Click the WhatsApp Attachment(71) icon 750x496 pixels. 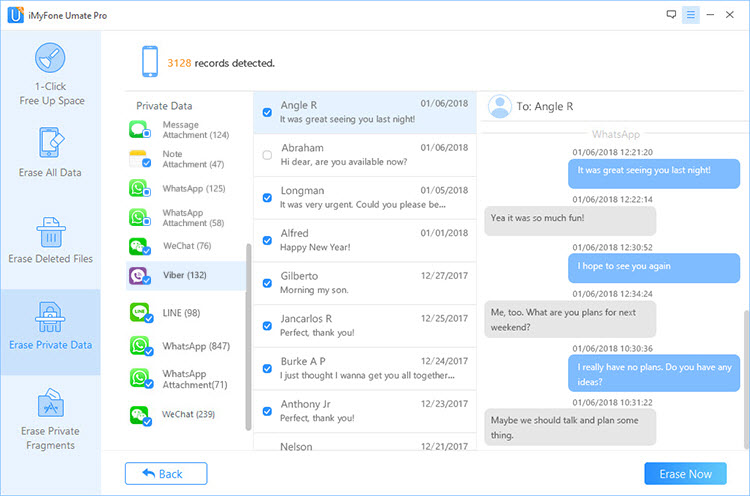tap(141, 379)
